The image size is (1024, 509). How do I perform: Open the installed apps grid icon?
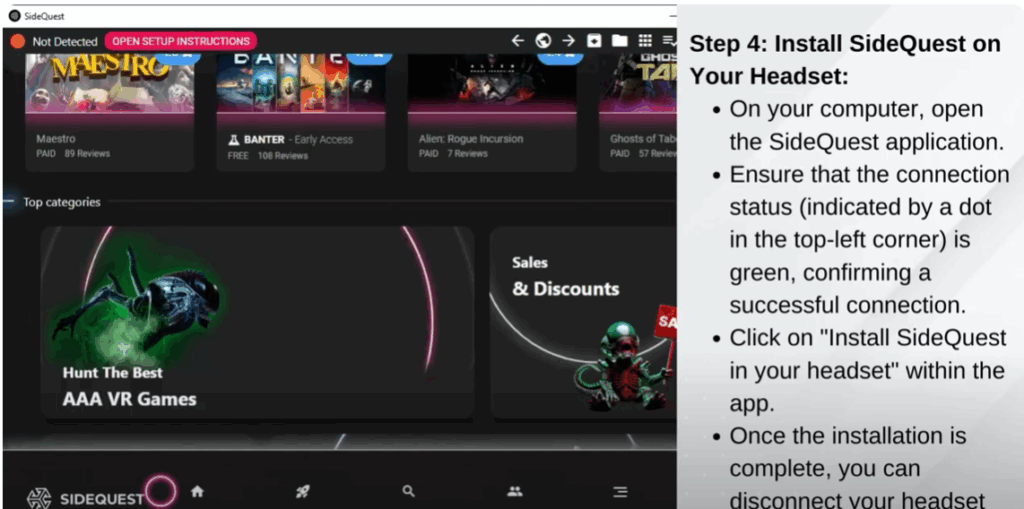tap(645, 41)
